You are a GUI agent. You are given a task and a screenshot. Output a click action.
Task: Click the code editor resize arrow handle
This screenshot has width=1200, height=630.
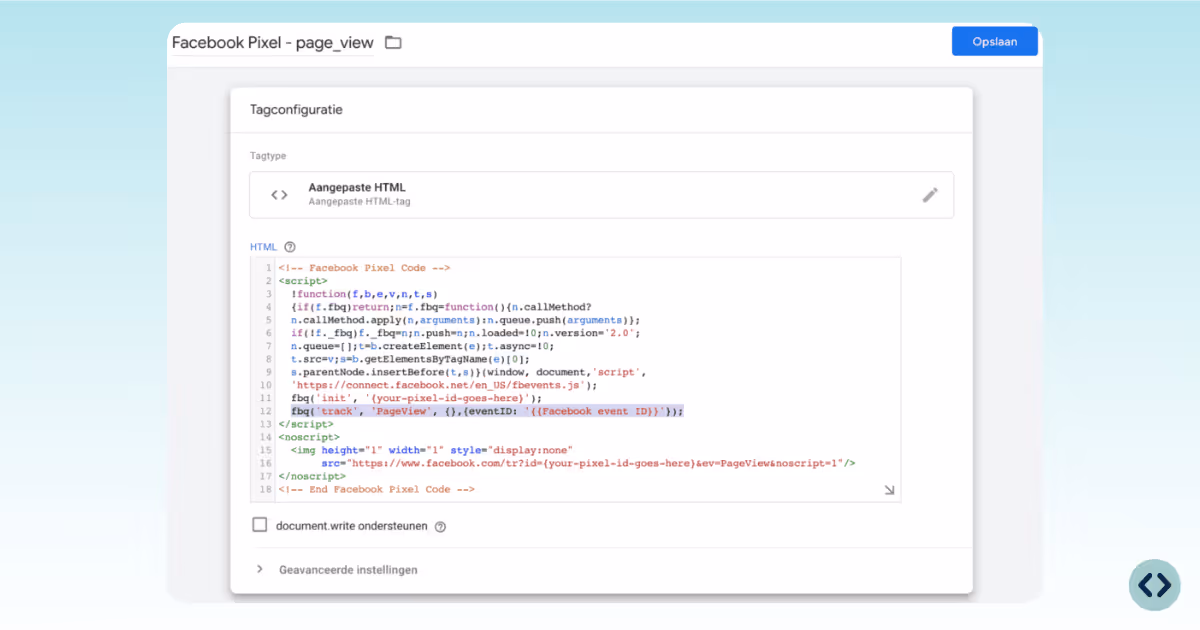coord(889,490)
